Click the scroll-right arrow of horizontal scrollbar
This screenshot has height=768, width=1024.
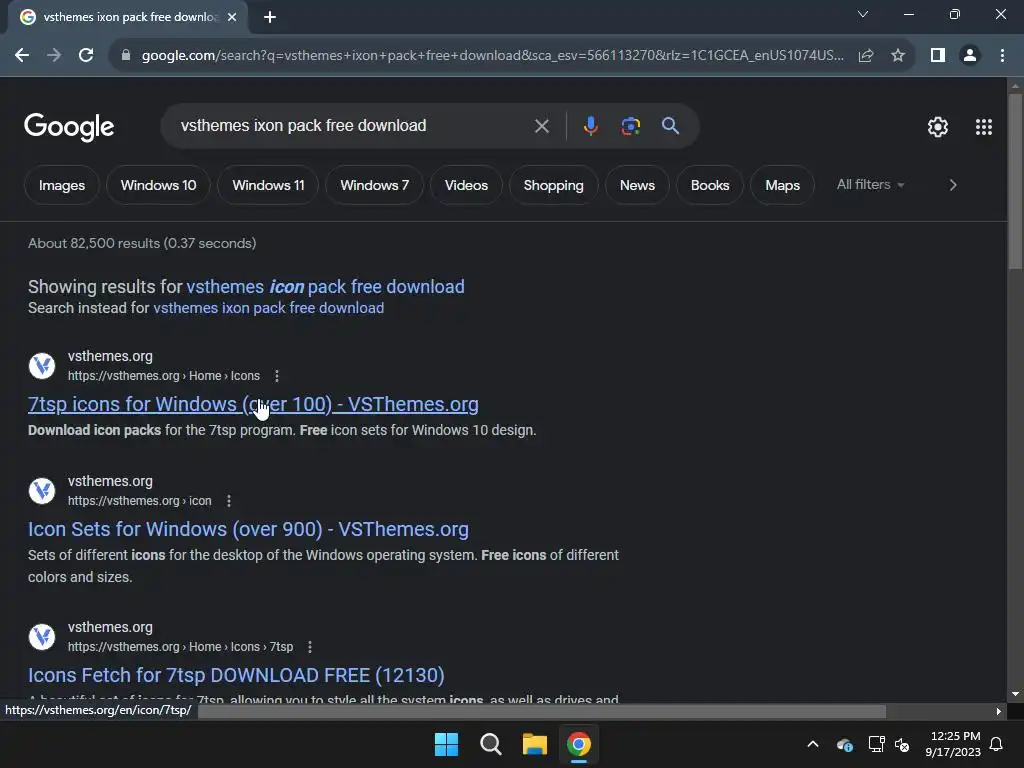(999, 711)
